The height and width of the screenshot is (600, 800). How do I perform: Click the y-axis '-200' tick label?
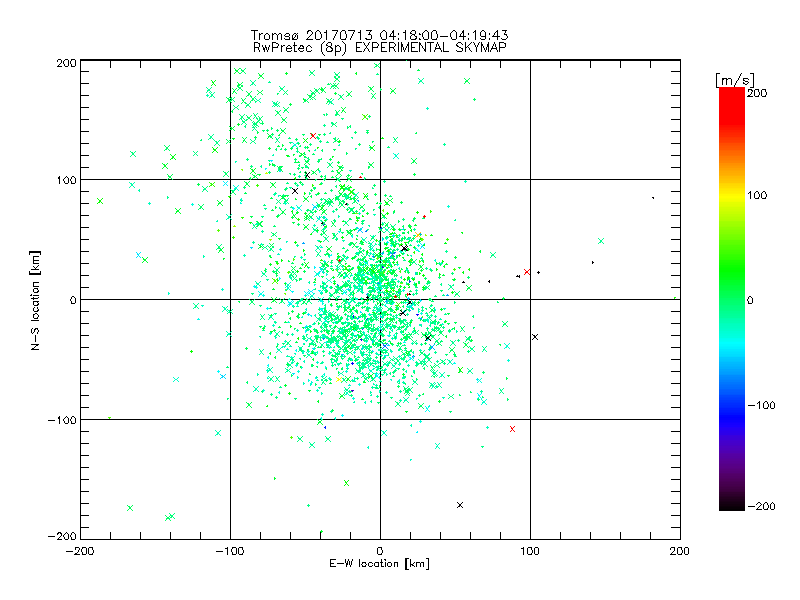point(62,536)
